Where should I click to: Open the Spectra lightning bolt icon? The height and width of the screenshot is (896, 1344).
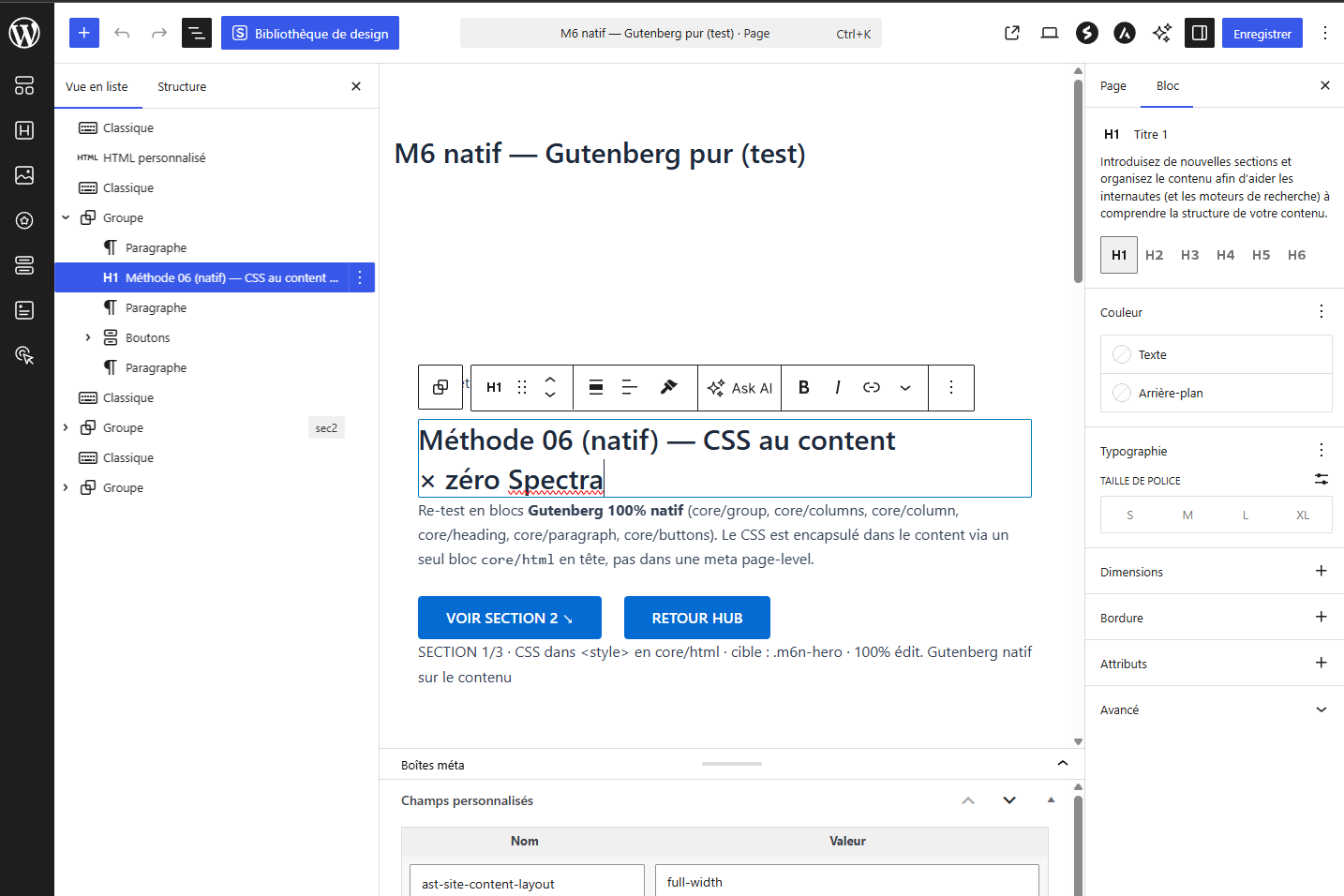tap(1087, 33)
